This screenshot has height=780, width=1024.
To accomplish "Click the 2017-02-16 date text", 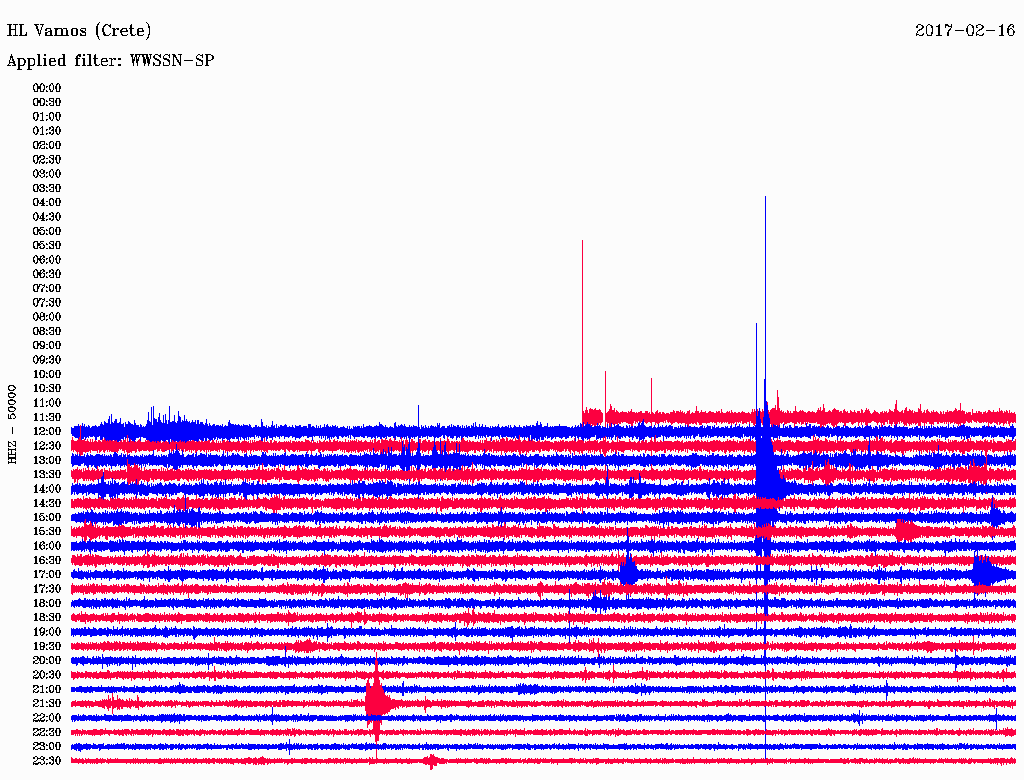I will point(965,30).
